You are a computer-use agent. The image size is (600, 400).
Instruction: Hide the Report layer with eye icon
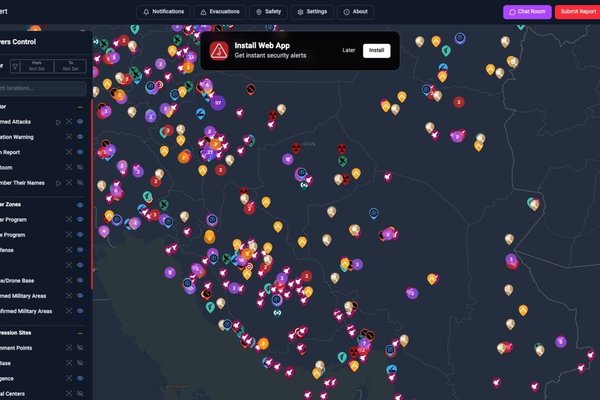(80, 152)
